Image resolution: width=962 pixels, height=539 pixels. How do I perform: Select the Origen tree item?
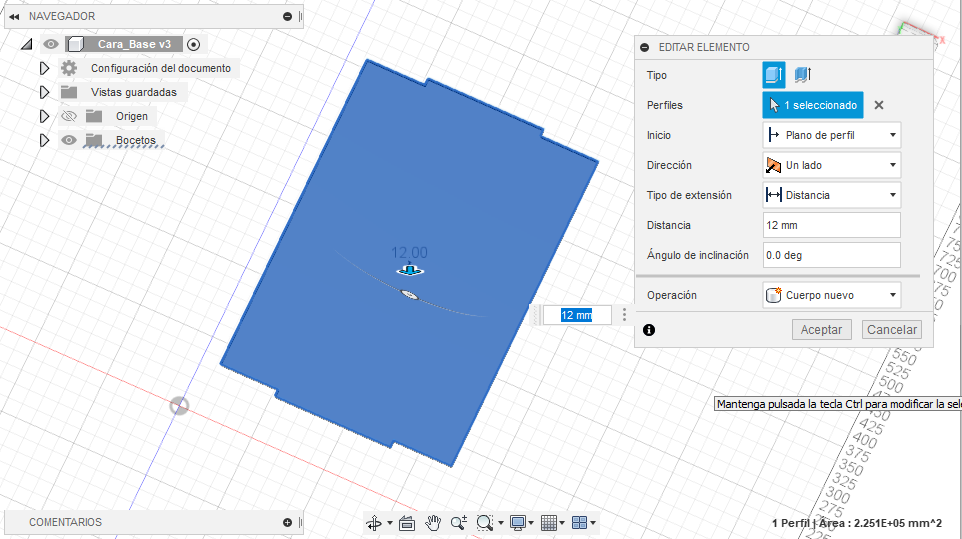click(132, 116)
